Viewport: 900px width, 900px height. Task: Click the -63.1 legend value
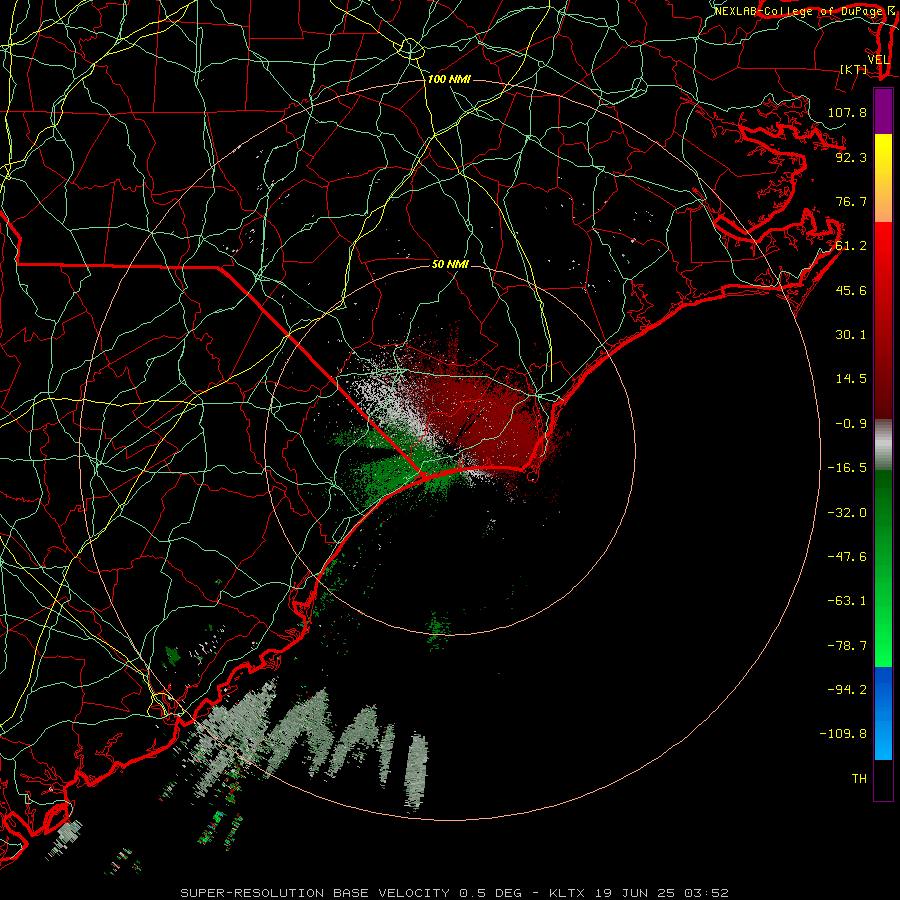point(847,601)
